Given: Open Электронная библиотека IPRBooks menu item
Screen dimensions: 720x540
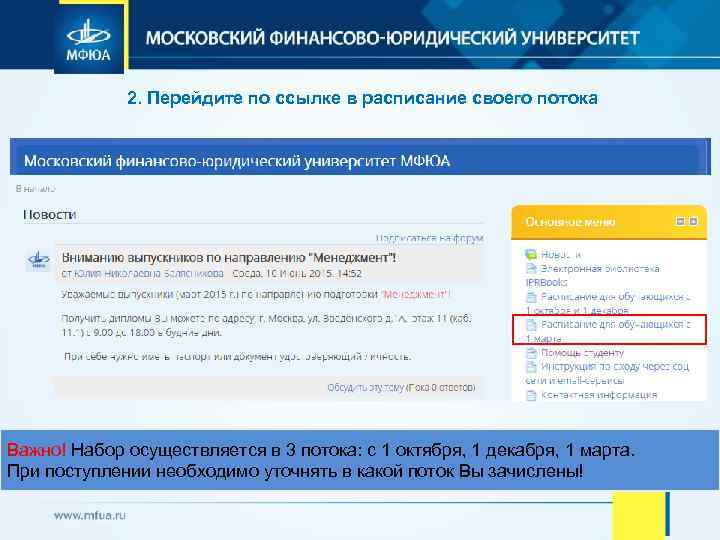Looking at the screenshot, I should click(593, 275).
